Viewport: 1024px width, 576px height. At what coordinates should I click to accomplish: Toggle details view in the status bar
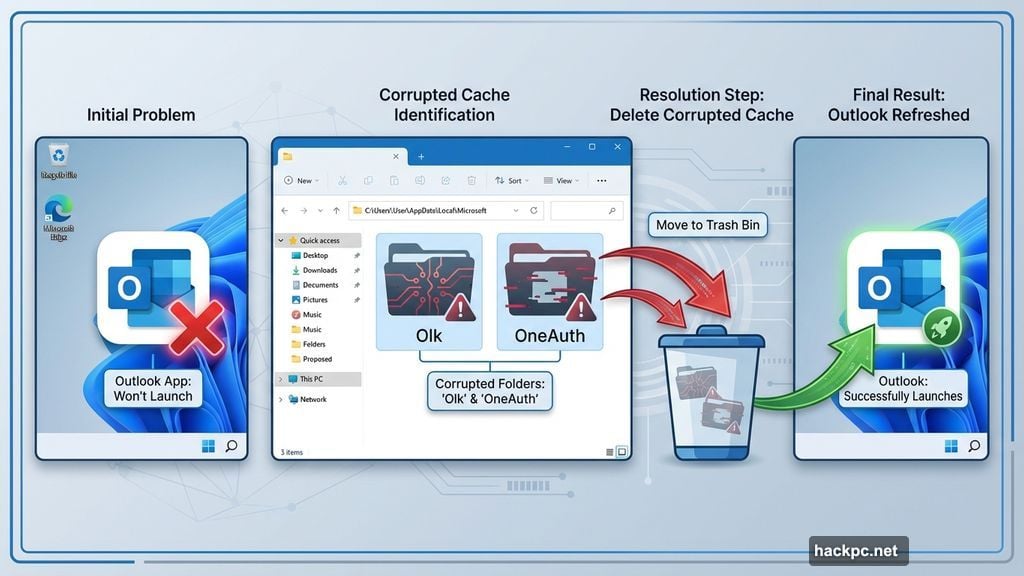611,452
